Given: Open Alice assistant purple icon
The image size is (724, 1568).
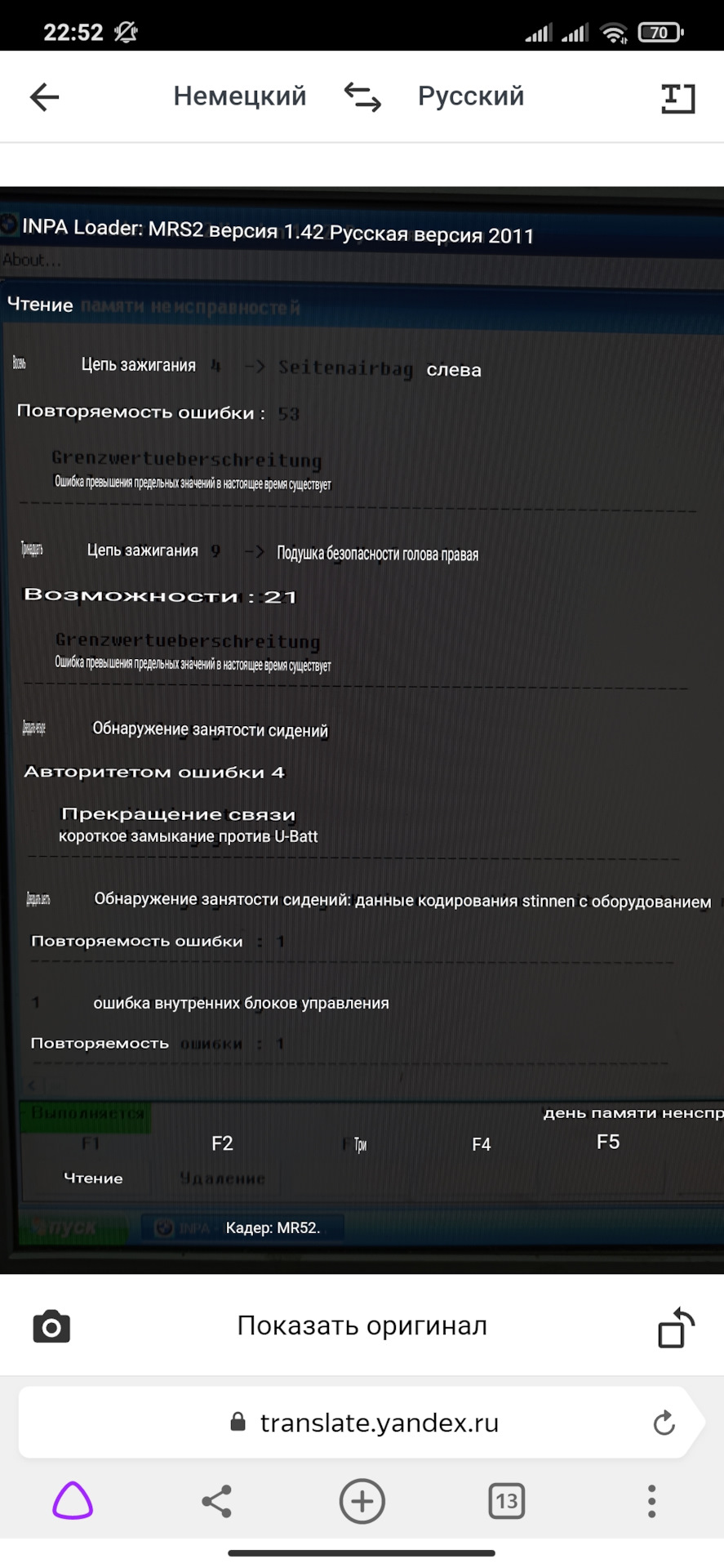Looking at the screenshot, I should tap(73, 1500).
